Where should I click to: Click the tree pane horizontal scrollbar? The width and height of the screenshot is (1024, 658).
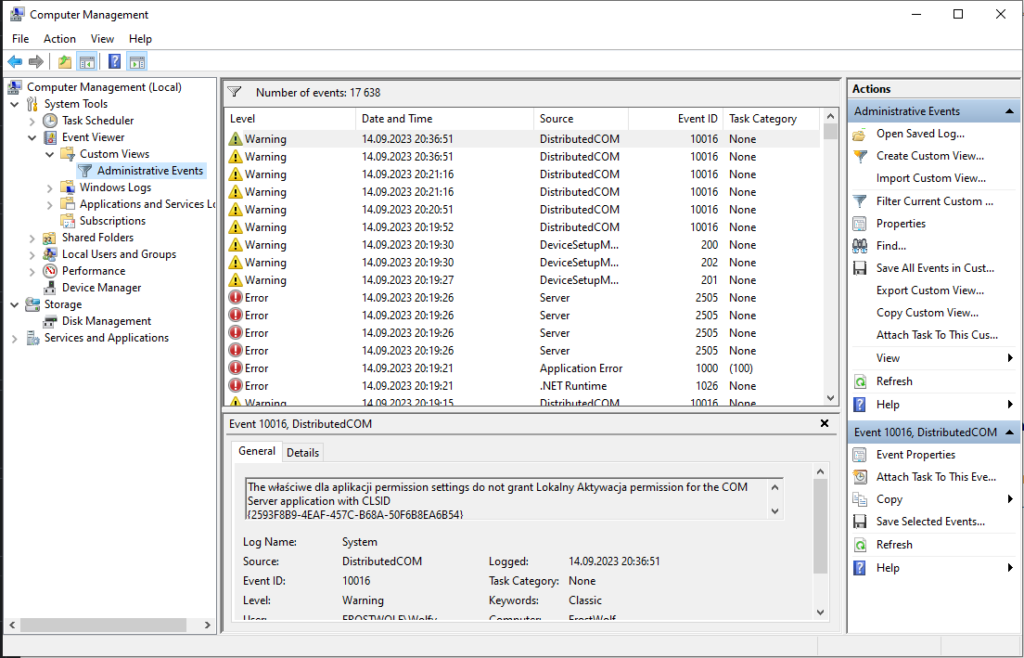(103, 625)
